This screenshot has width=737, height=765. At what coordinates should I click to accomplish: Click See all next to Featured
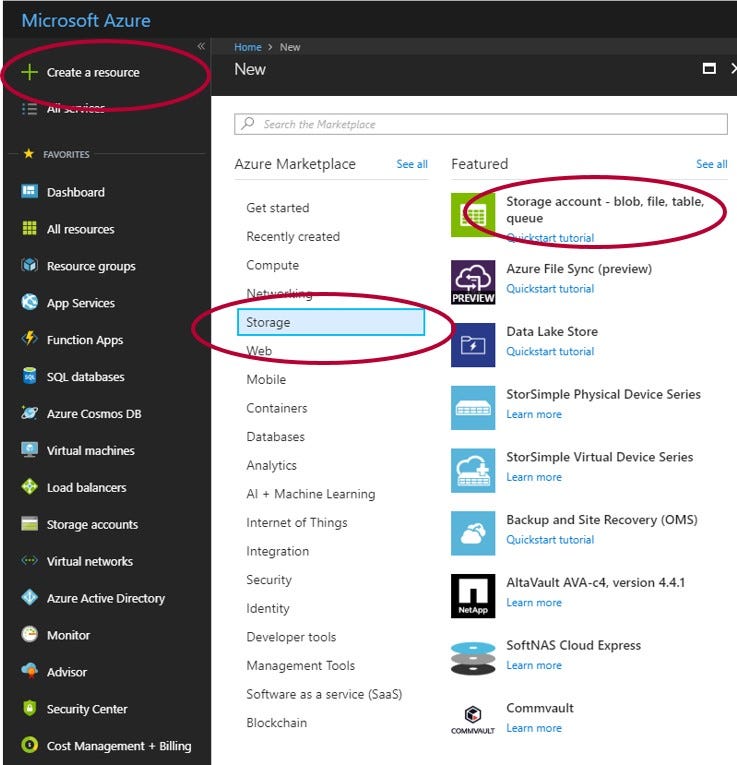click(x=711, y=164)
